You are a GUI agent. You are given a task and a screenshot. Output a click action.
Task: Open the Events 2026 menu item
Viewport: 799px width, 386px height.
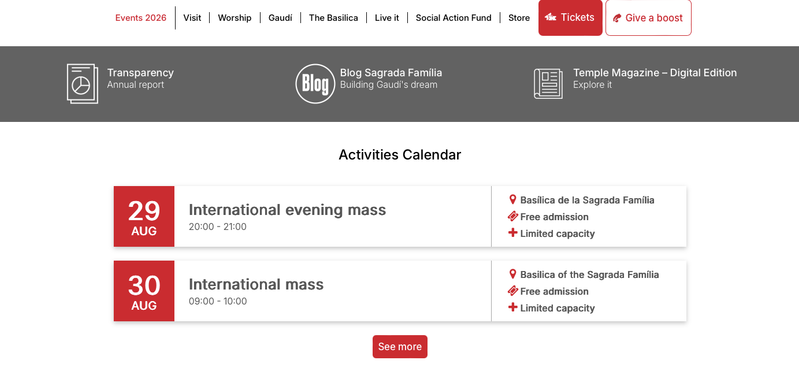pos(141,18)
